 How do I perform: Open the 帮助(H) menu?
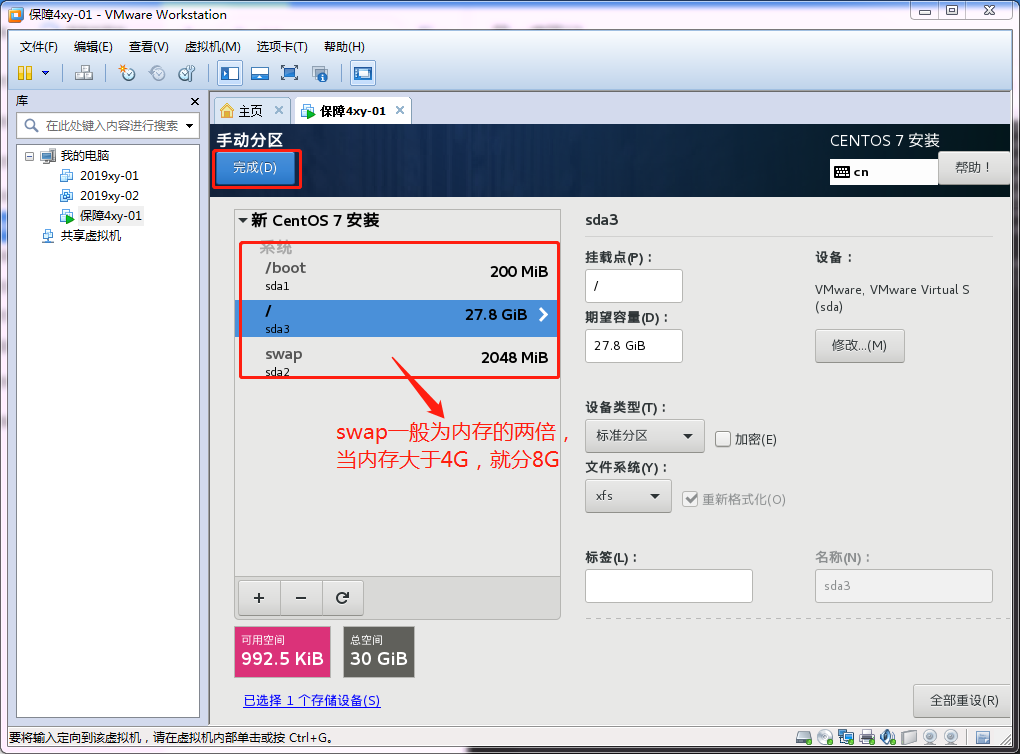(x=344, y=47)
